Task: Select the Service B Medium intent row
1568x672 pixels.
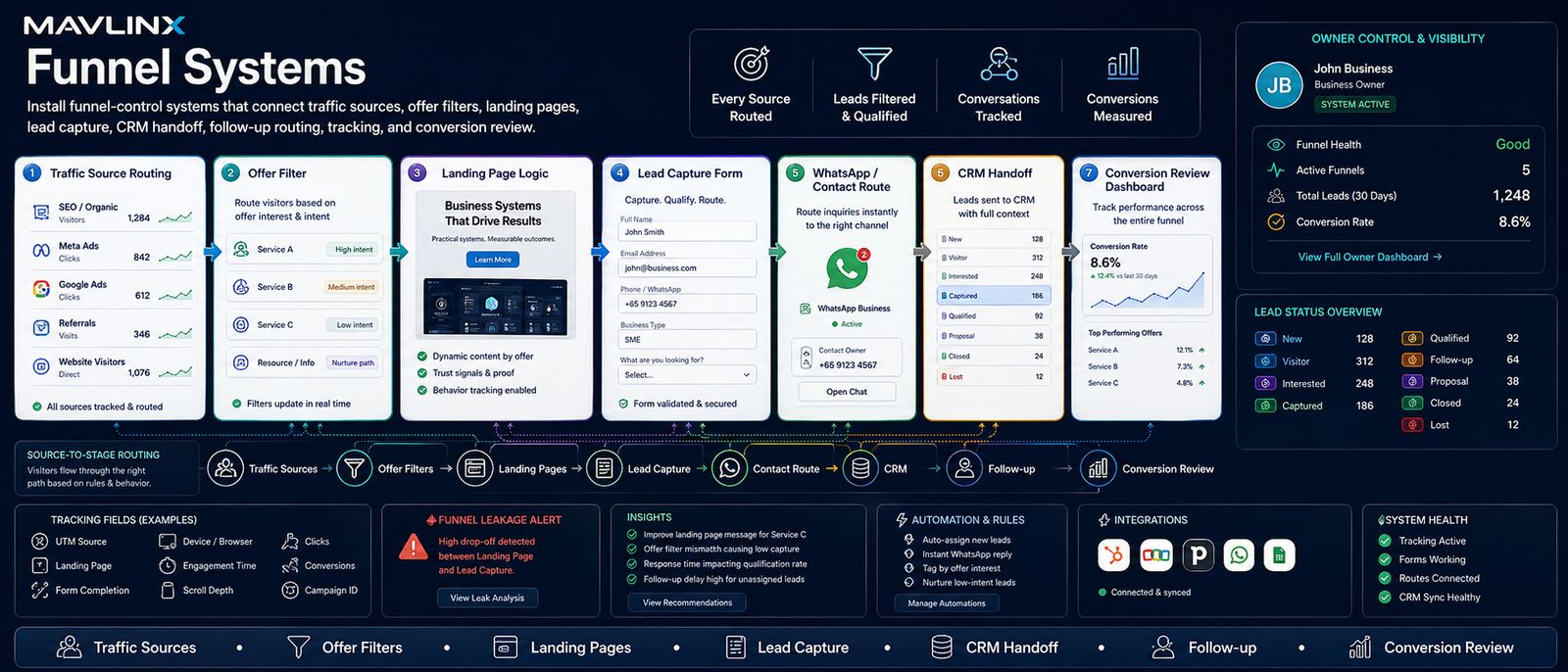Action: 305,287
